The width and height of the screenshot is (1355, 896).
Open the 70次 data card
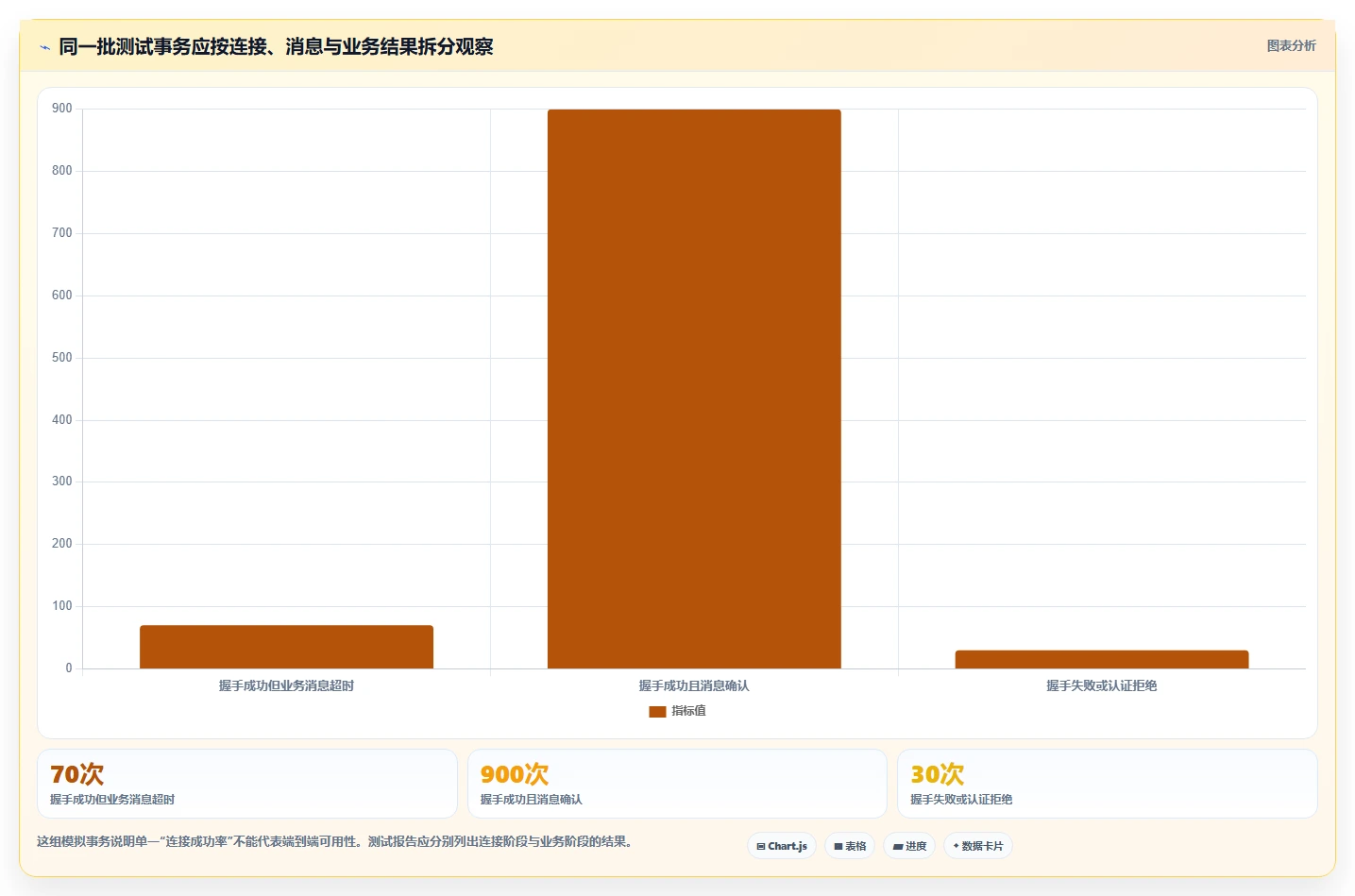pos(247,784)
